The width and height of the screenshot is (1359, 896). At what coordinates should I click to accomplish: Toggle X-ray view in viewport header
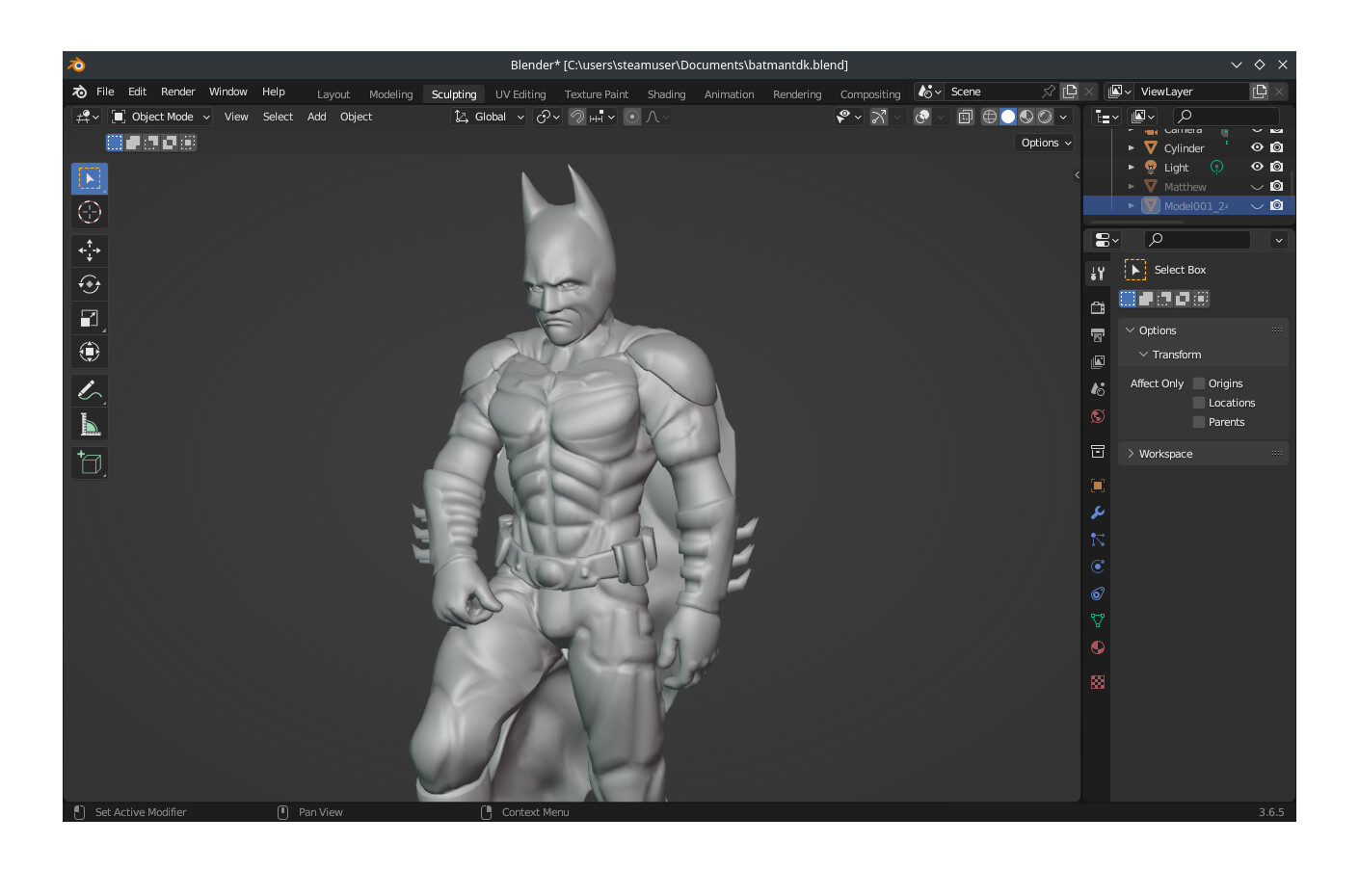point(965,117)
